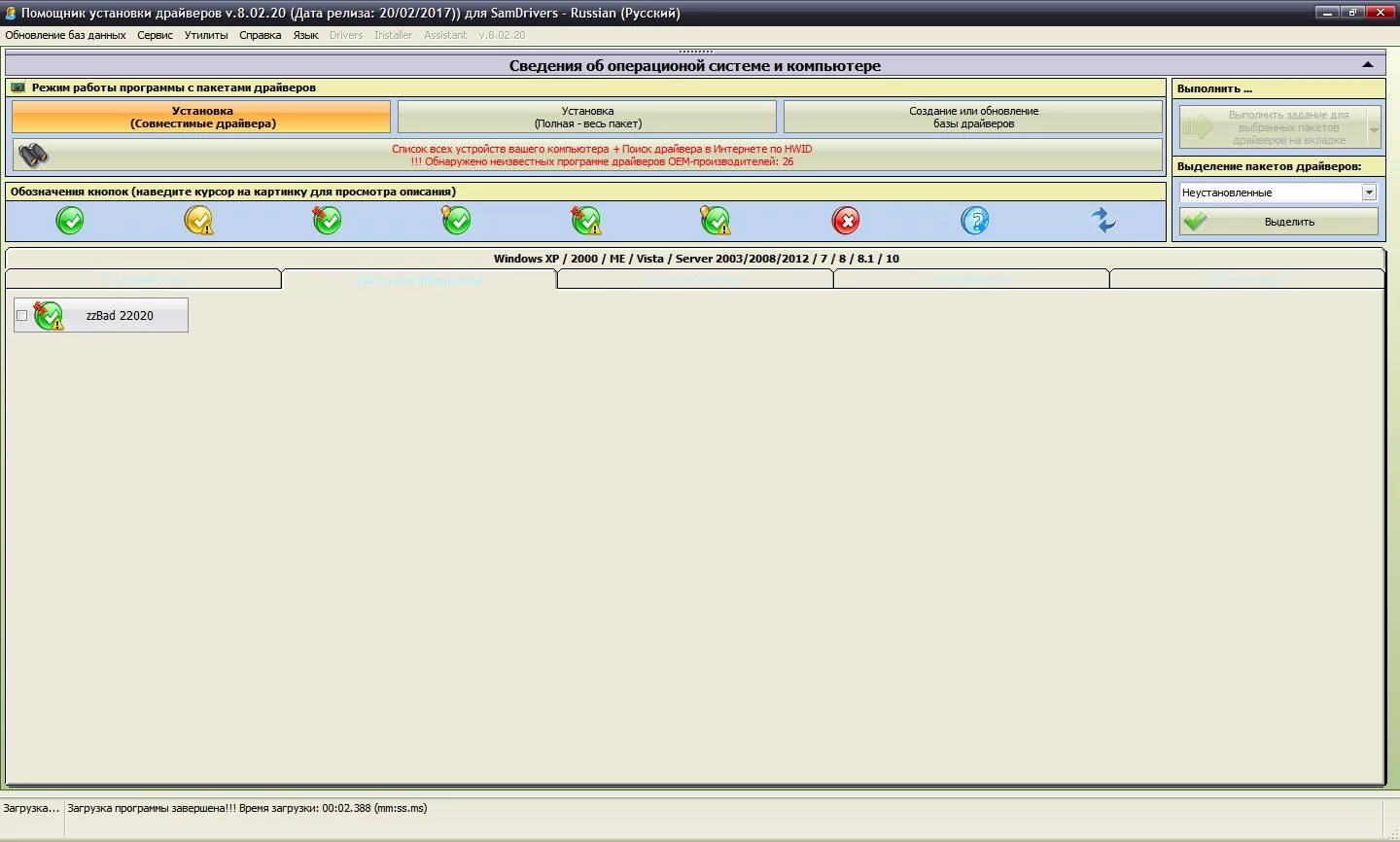Select Установка (Полная - весь пакет) mode
This screenshot has height=842, width=1400.
pos(587,118)
